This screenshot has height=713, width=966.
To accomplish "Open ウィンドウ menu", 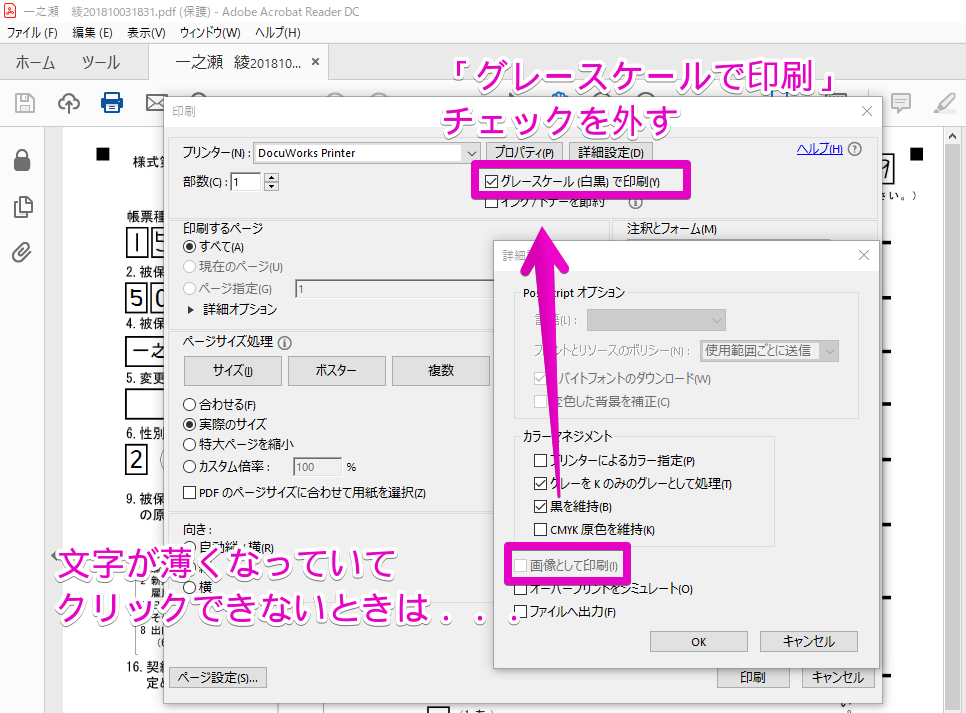I will click(210, 33).
